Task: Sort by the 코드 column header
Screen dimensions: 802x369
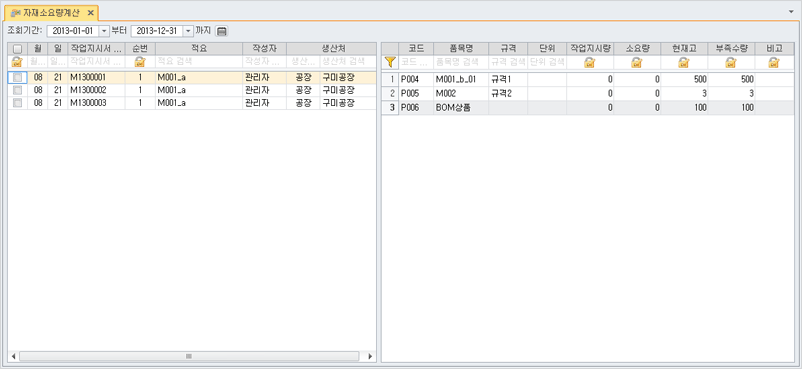Action: (x=416, y=49)
